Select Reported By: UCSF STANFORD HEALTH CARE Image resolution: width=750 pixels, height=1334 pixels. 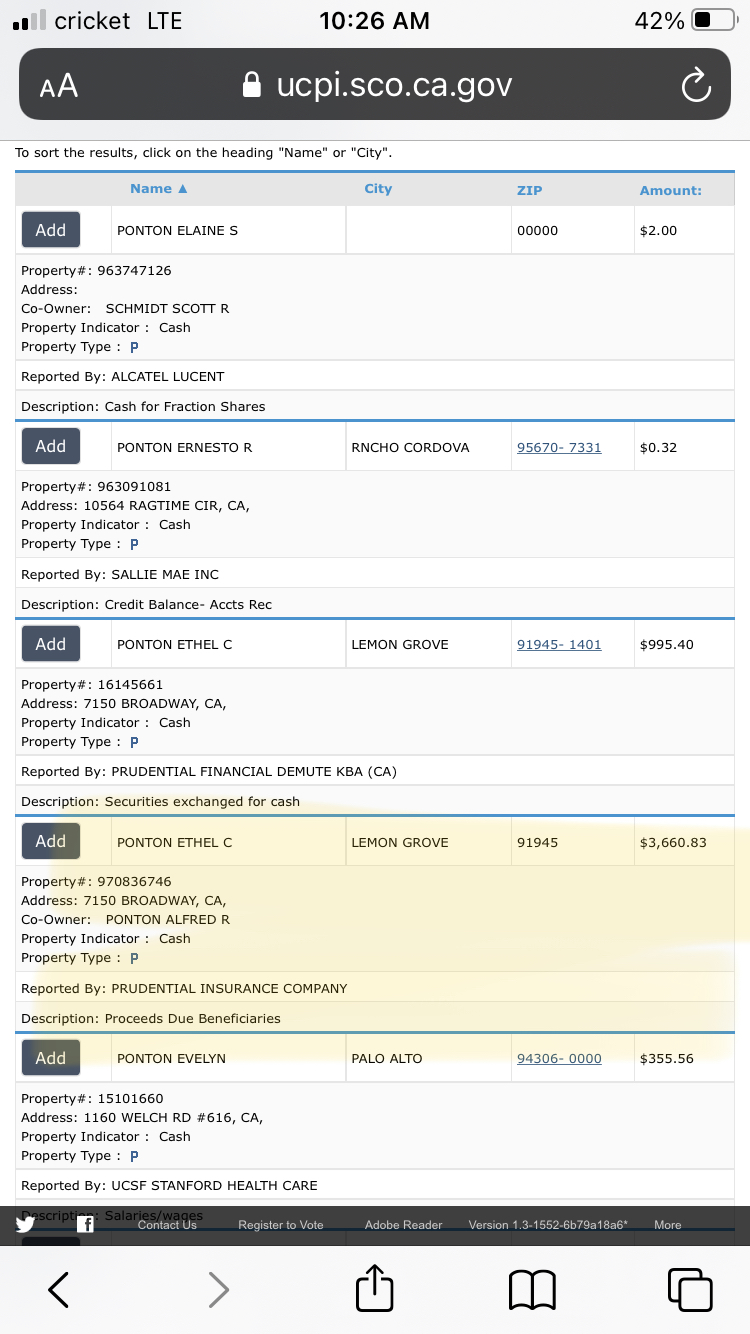tap(169, 1186)
